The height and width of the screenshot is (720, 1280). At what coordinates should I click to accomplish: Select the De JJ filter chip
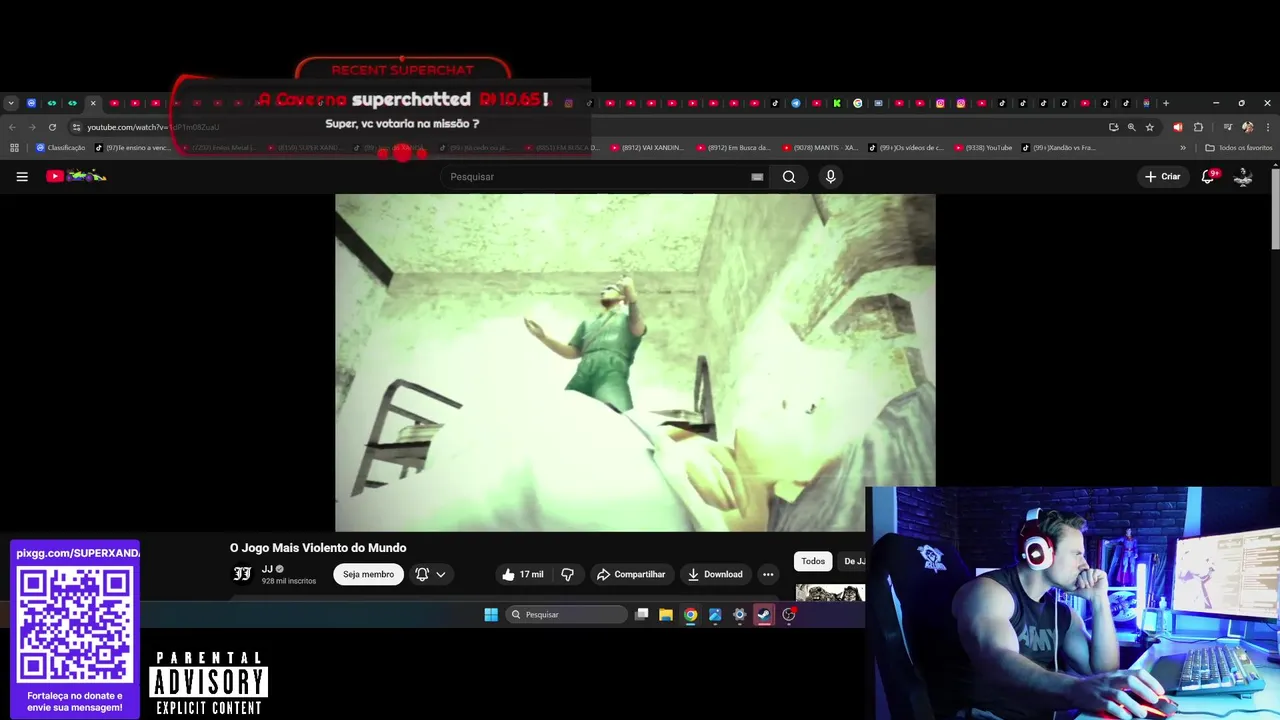point(853,561)
